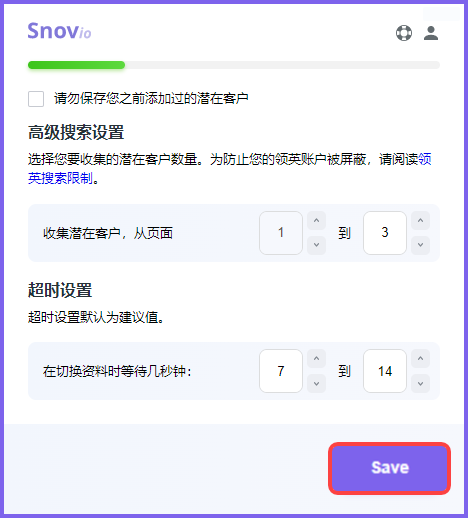Click the Snov.io logo
The width and height of the screenshot is (468, 518).
click(x=59, y=31)
